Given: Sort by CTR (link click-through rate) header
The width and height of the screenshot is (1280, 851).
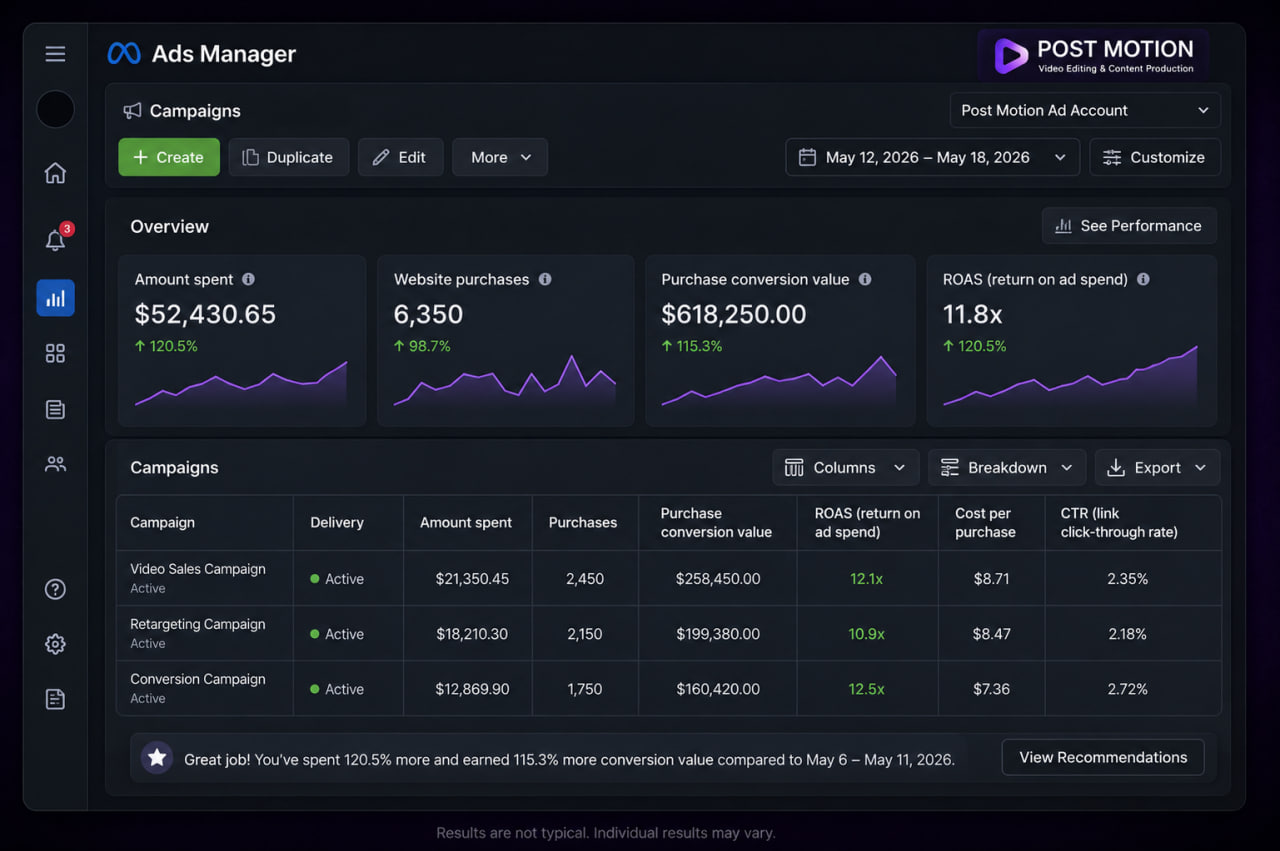Looking at the screenshot, I should (1119, 522).
